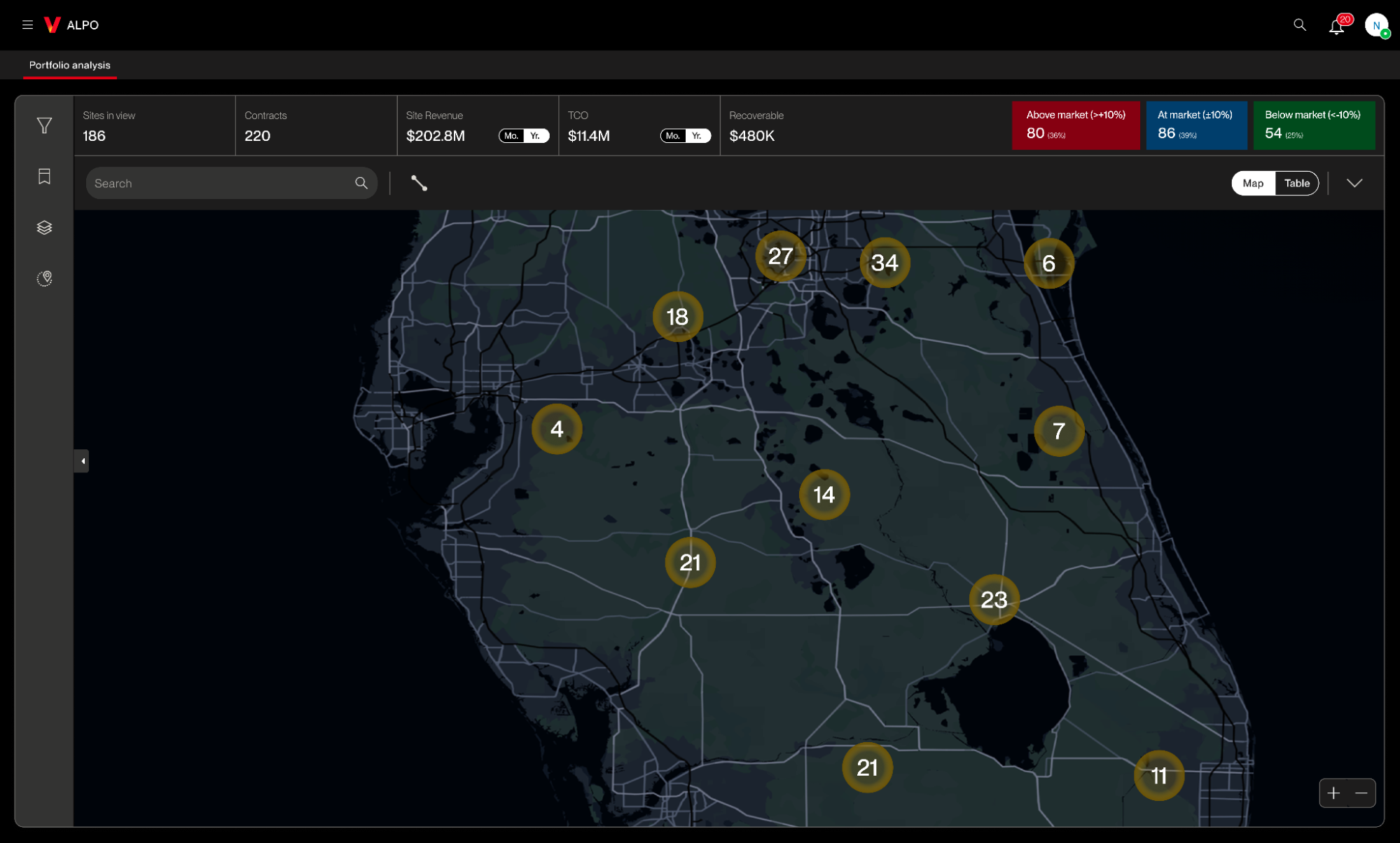This screenshot has height=843, width=1400.
Task: Select the Table view
Action: click(1297, 183)
